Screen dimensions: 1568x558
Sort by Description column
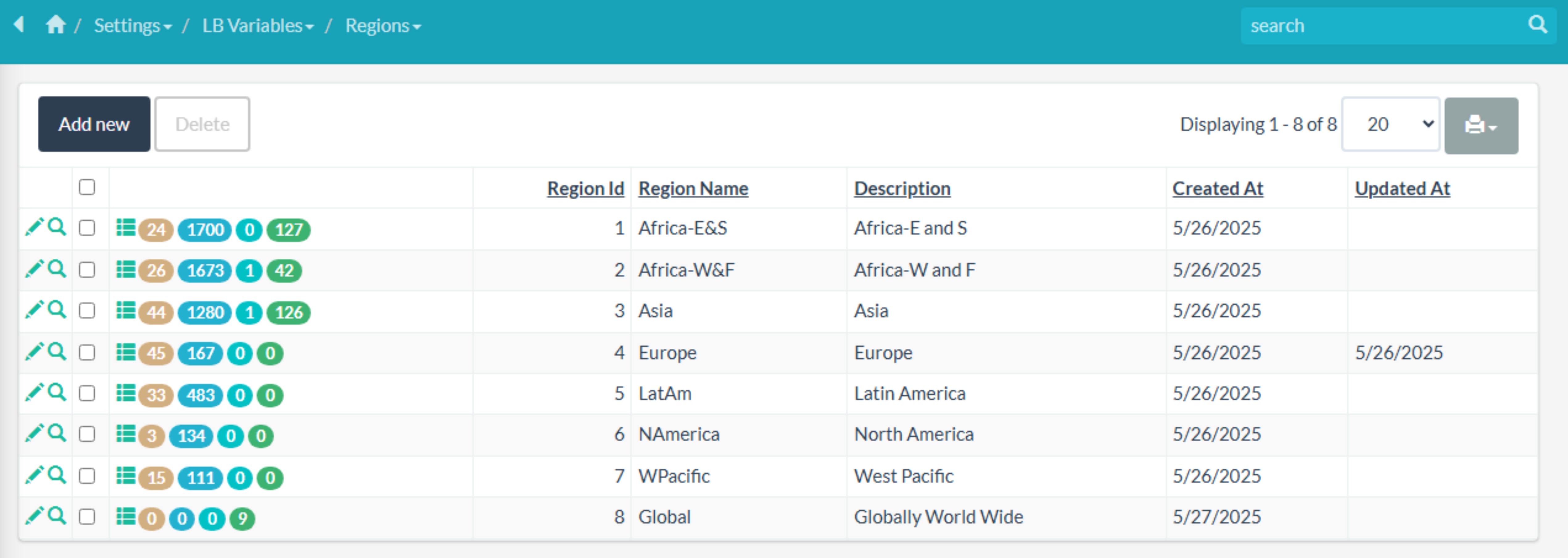pyautogui.click(x=902, y=189)
